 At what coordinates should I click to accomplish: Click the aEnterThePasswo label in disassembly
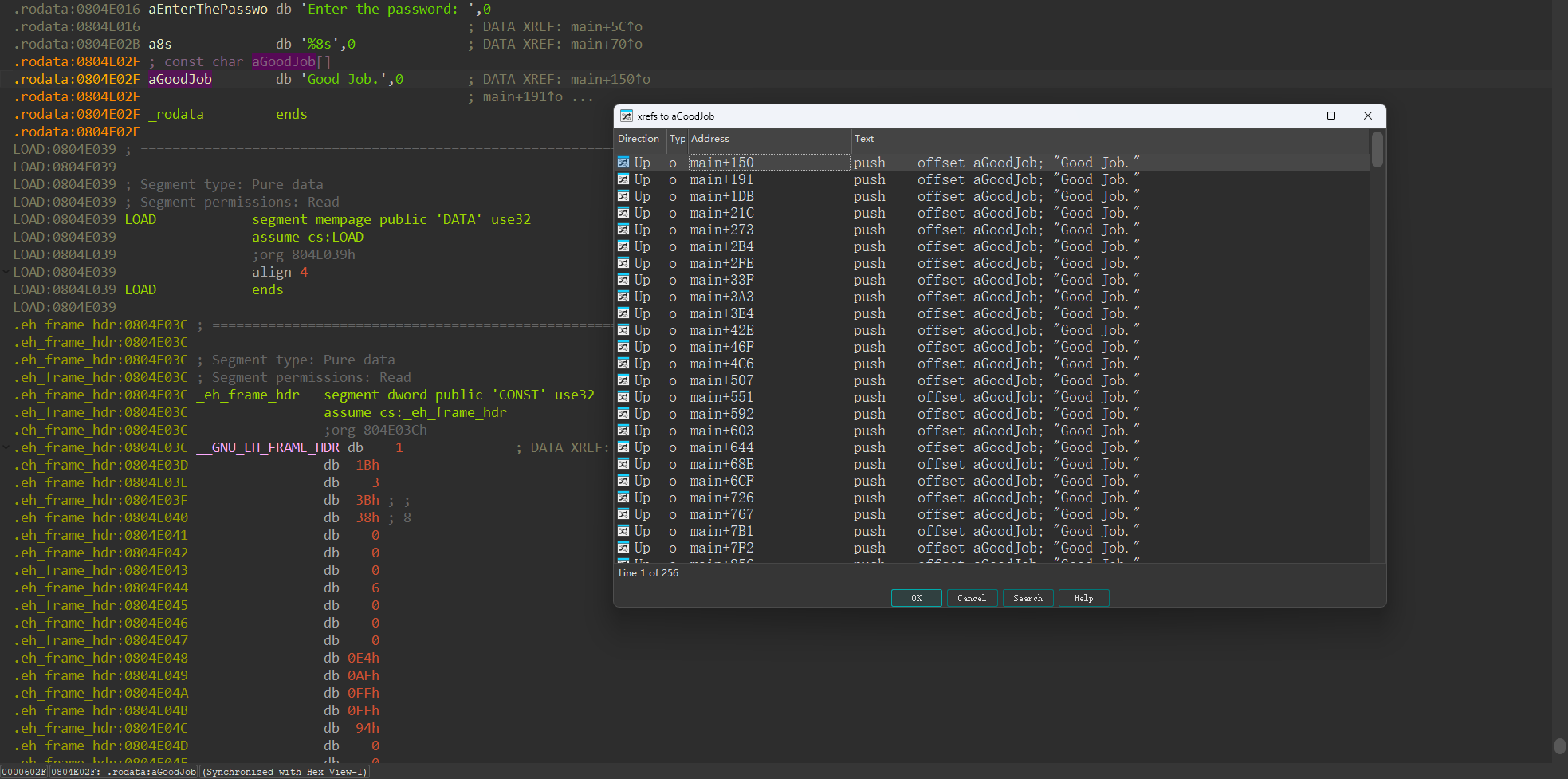pyautogui.click(x=208, y=10)
